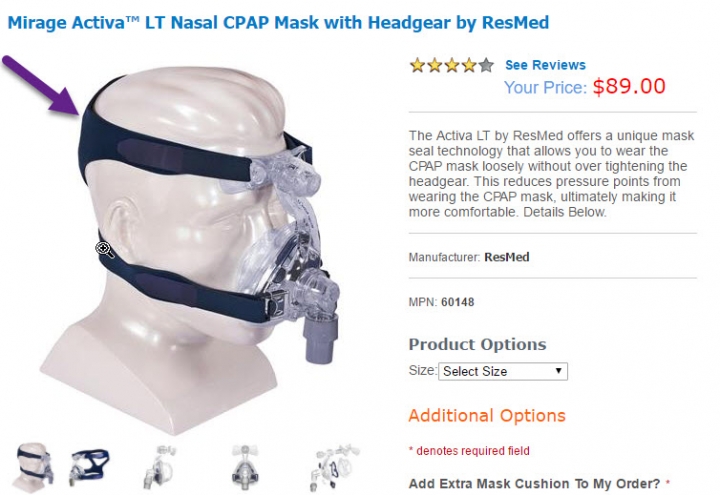Click the magnifier zoom icon on product image
720x495 pixels.
[105, 249]
